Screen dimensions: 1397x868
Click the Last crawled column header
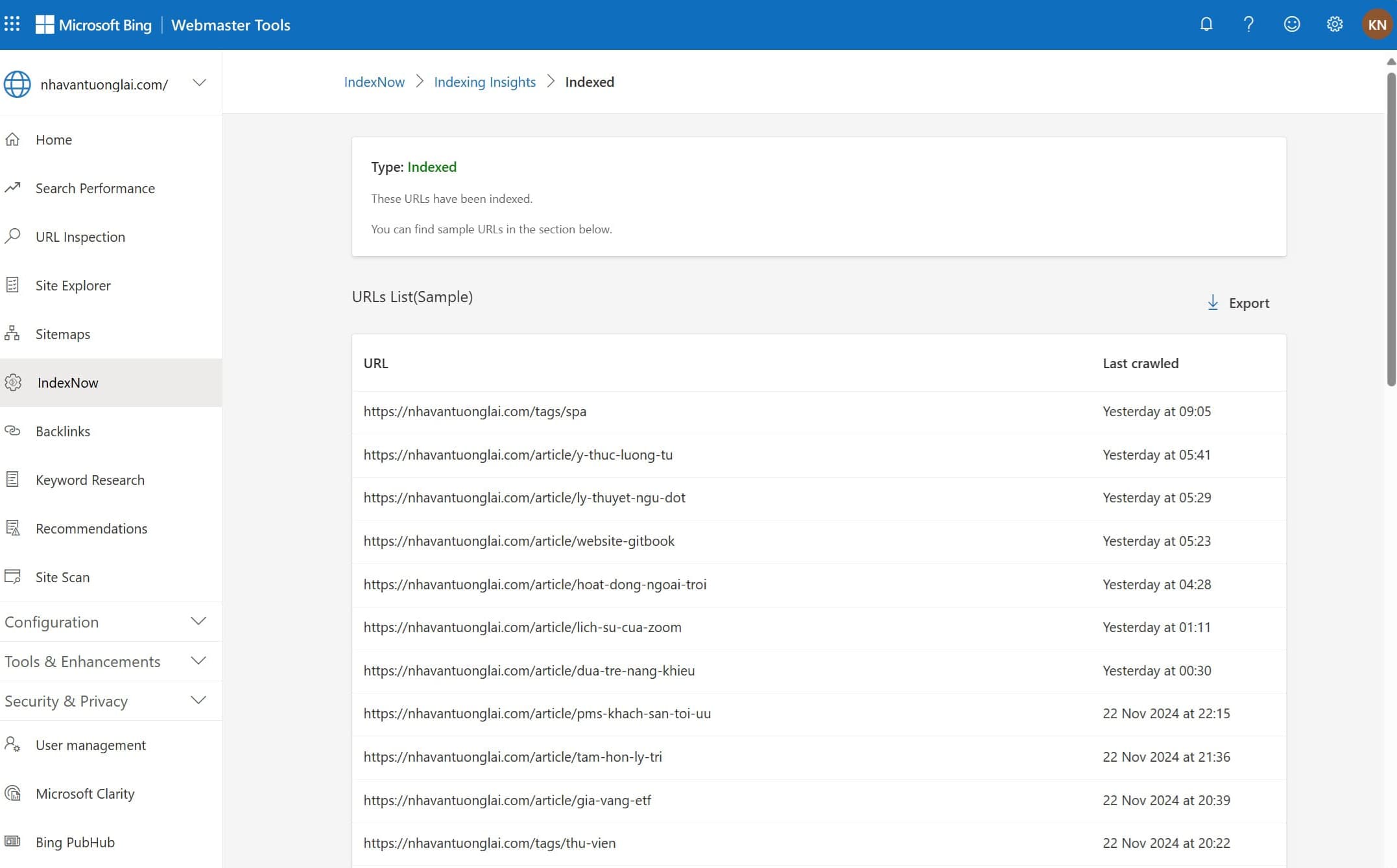[x=1140, y=363]
